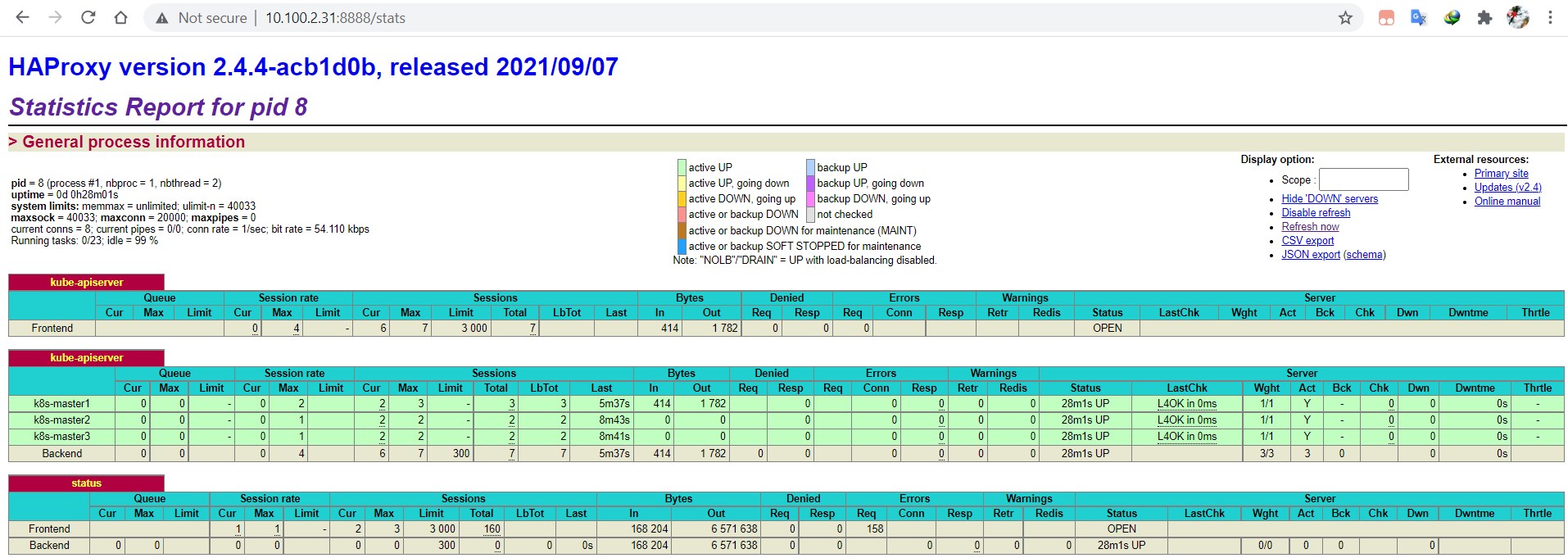Click the 3 000 session limit in kube-apiserver Frontend
Screen dimensions: 1568x558
click(x=474, y=329)
